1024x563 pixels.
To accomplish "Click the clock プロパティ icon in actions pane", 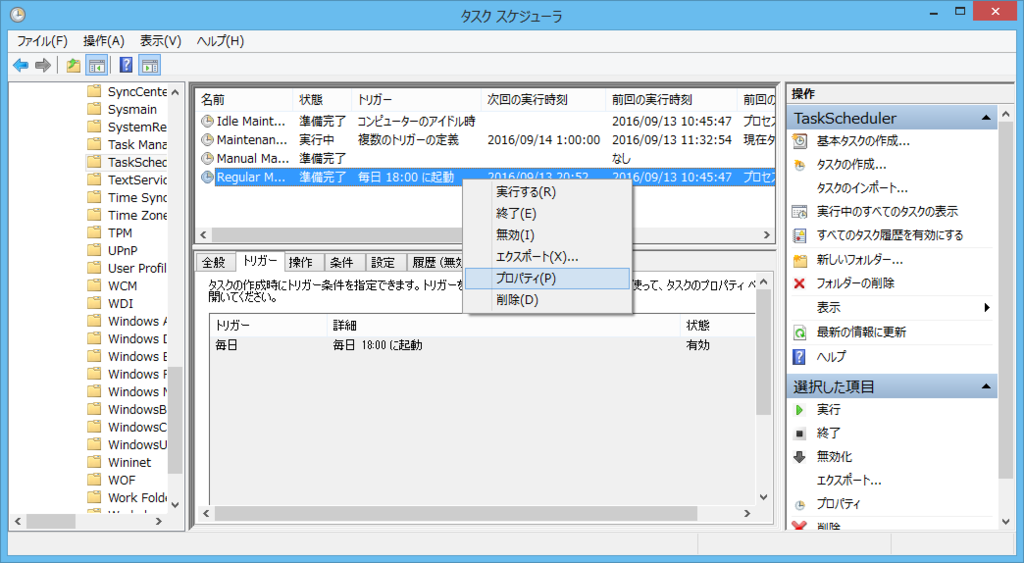I will point(799,504).
